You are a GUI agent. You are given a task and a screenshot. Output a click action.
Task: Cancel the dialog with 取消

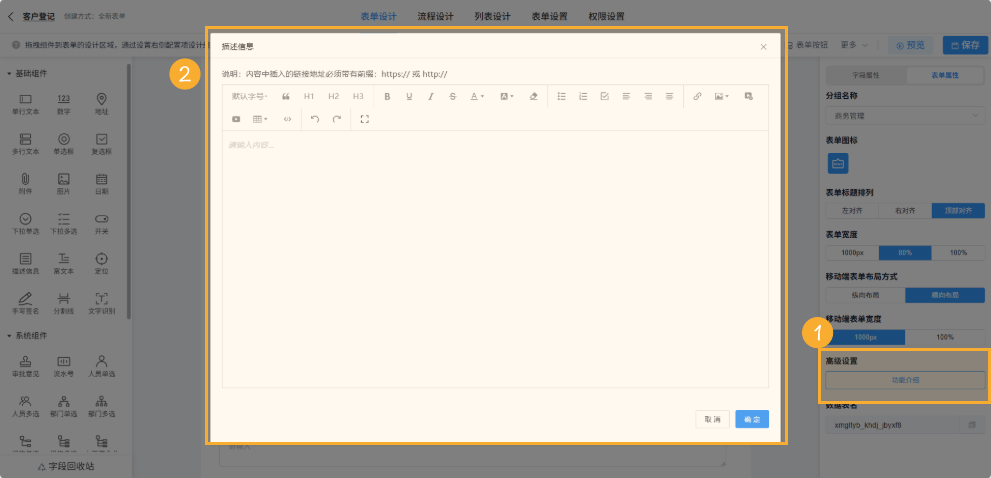[713, 419]
